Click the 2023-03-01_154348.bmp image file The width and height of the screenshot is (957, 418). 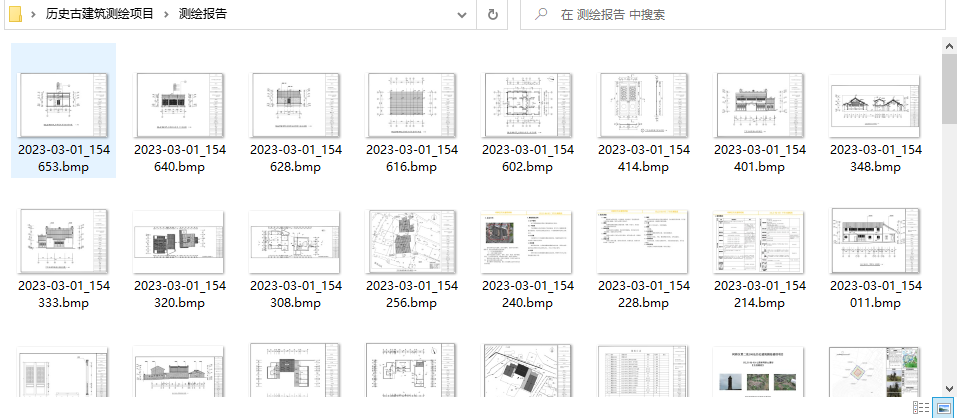pos(876,110)
